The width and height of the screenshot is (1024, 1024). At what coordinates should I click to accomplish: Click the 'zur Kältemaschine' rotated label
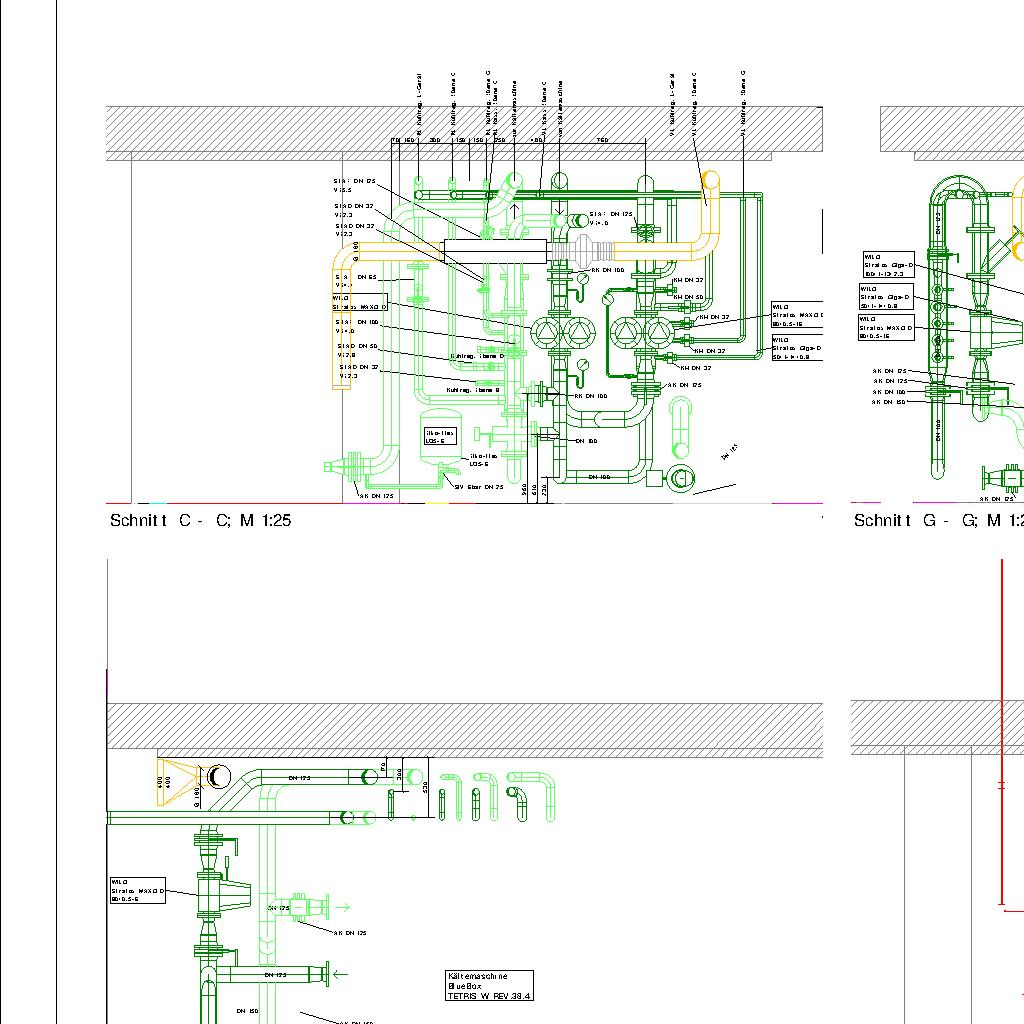(515, 110)
